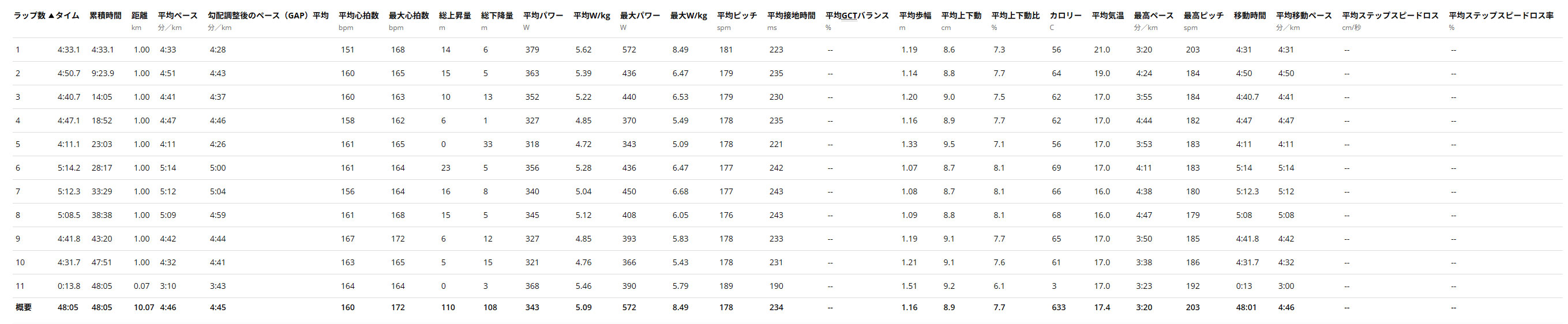
Task: Click the 距離 column header
Action: pyautogui.click(x=140, y=16)
